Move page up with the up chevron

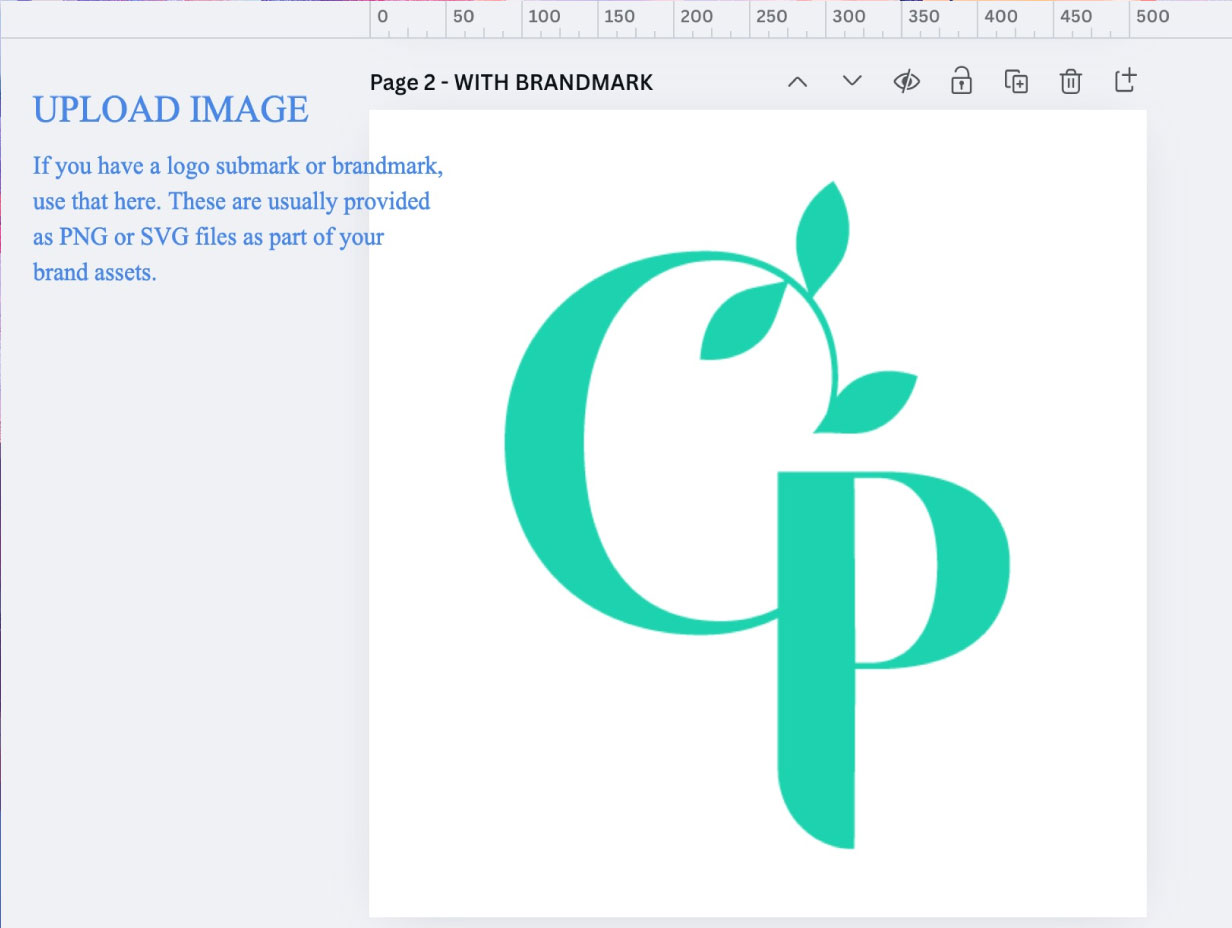[x=797, y=82]
